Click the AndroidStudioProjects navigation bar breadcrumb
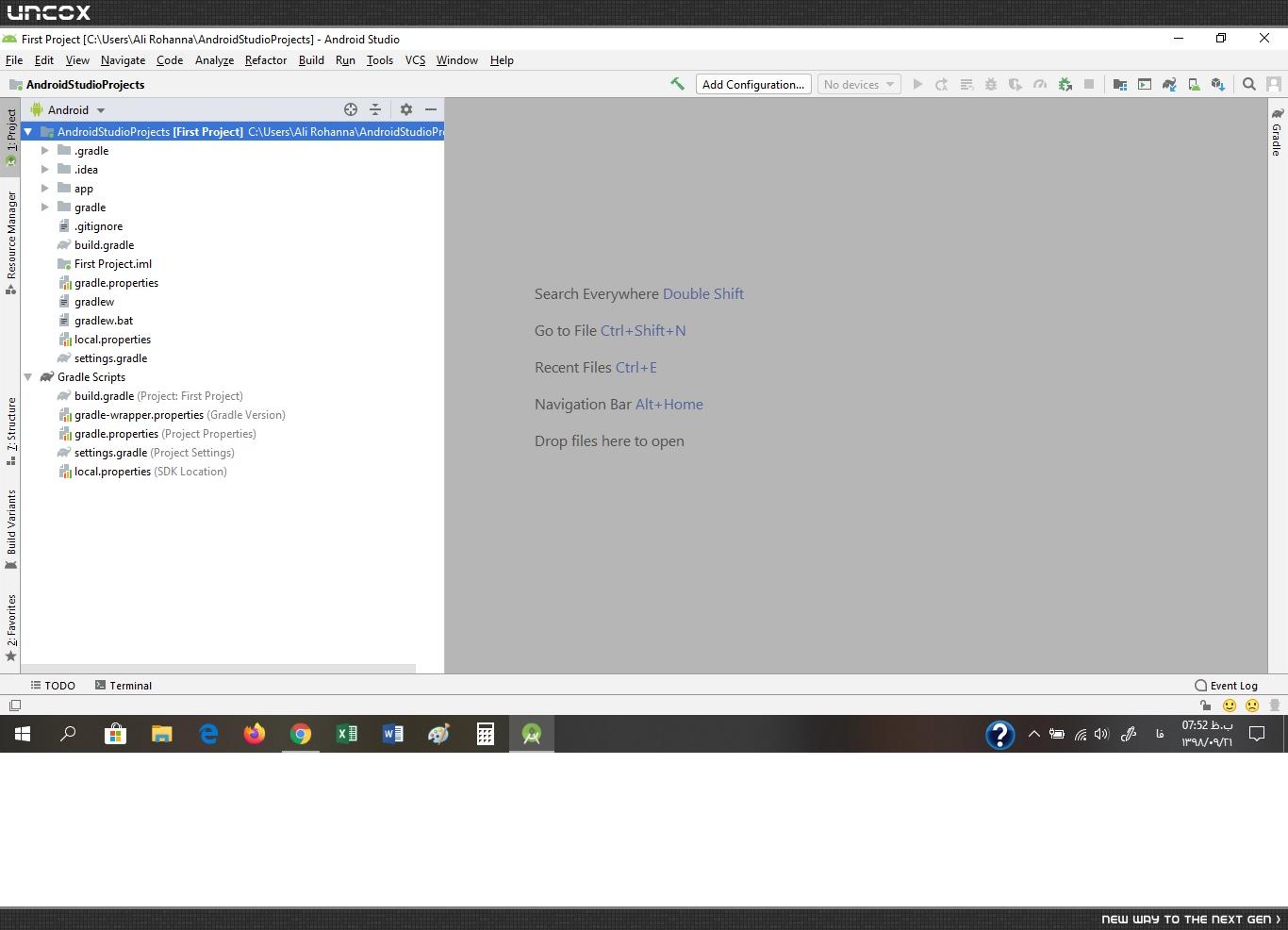This screenshot has height=930, width=1288. [x=76, y=84]
